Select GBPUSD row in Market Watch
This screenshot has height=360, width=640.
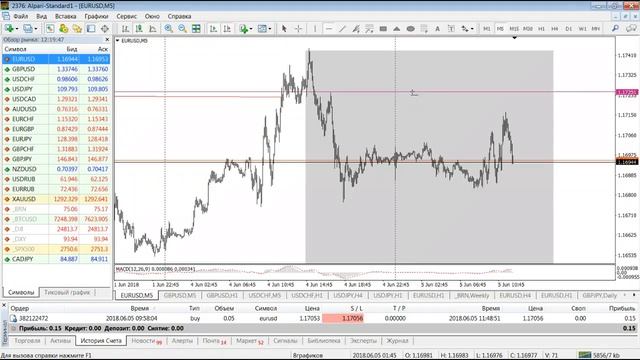click(x=56, y=69)
